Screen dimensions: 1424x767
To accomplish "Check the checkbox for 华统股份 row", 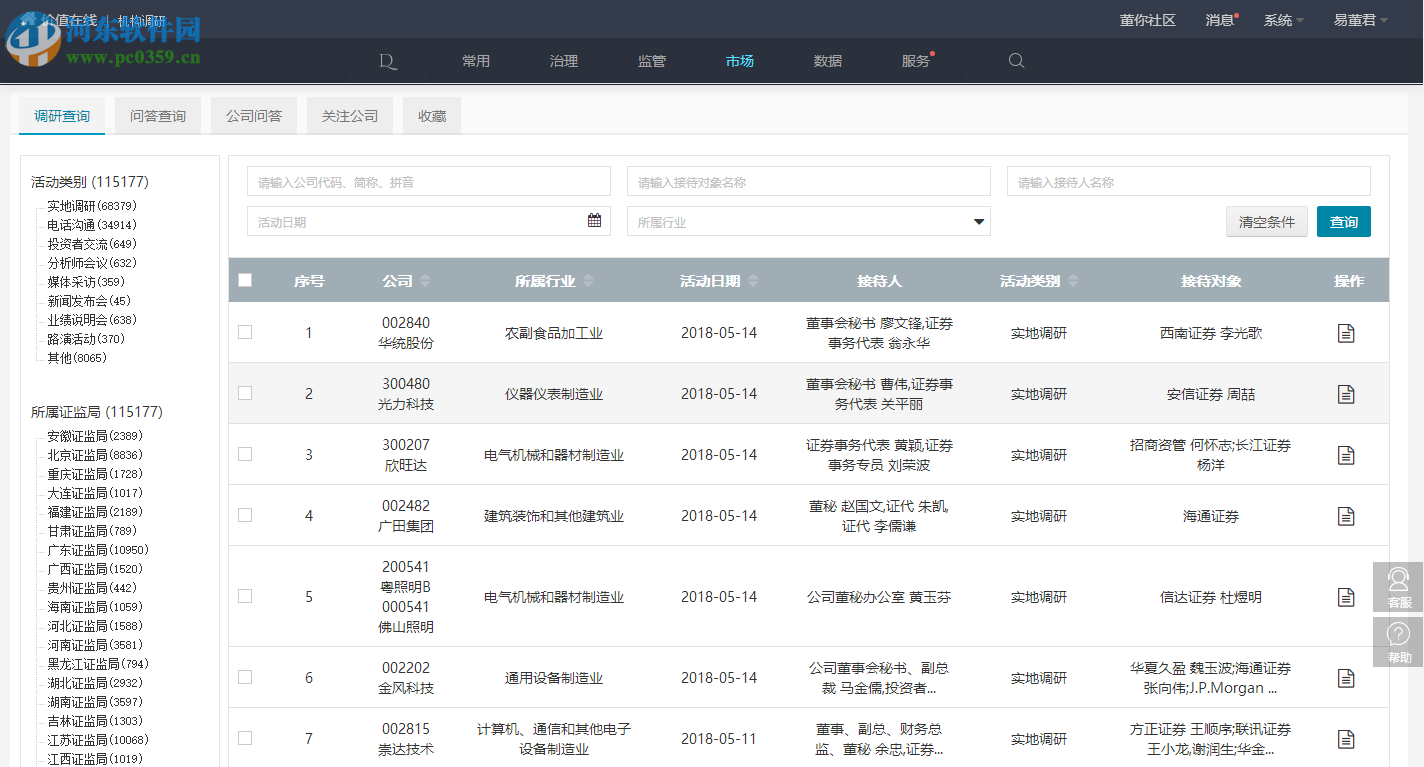I will [x=245, y=332].
